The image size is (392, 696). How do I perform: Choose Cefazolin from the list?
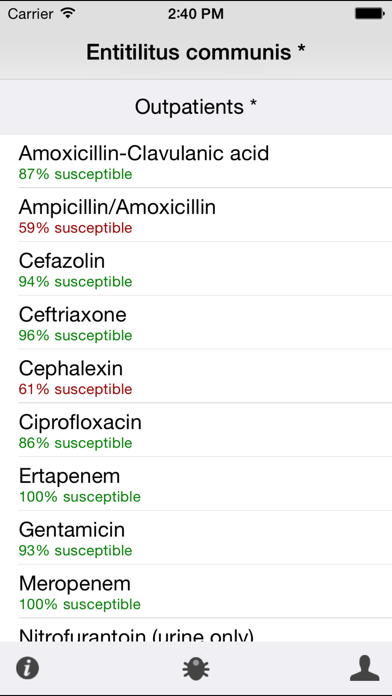196,269
